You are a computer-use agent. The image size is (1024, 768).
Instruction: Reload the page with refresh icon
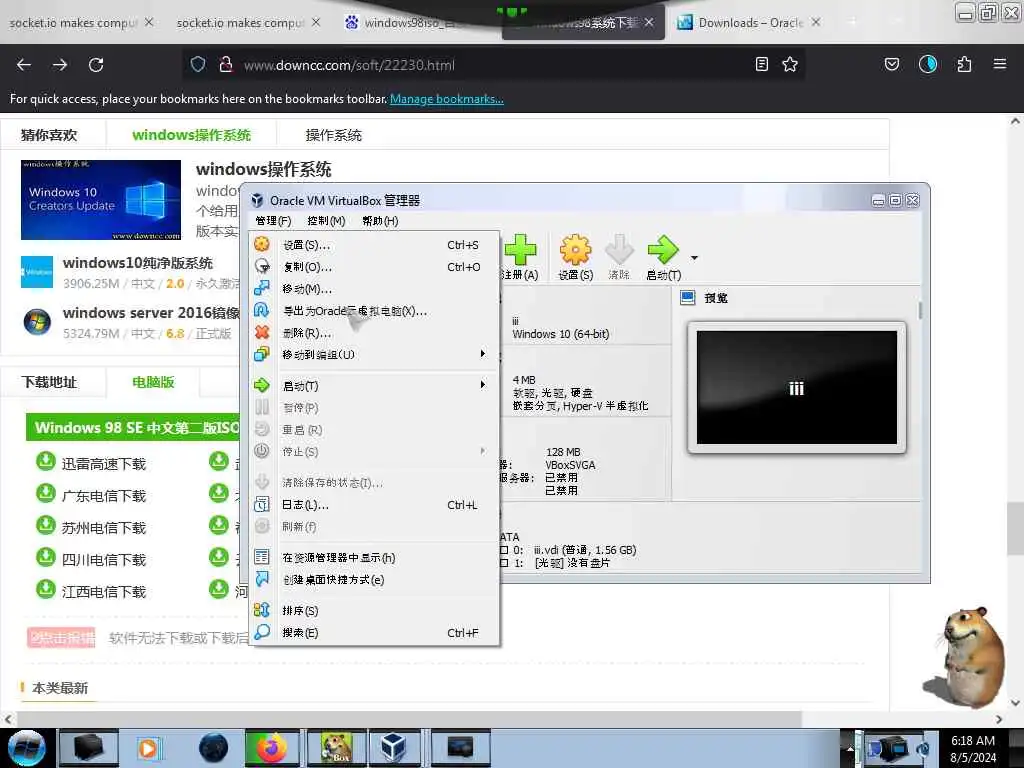pos(96,65)
